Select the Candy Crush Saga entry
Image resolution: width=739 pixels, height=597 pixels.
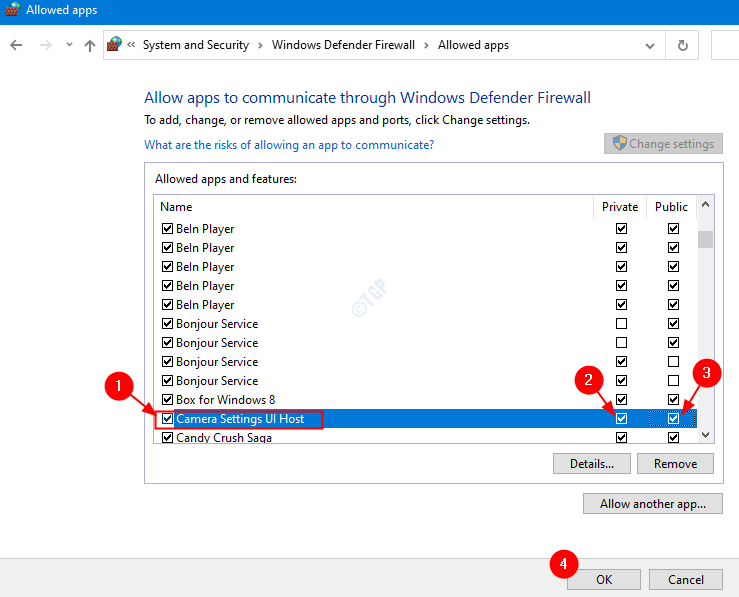224,437
